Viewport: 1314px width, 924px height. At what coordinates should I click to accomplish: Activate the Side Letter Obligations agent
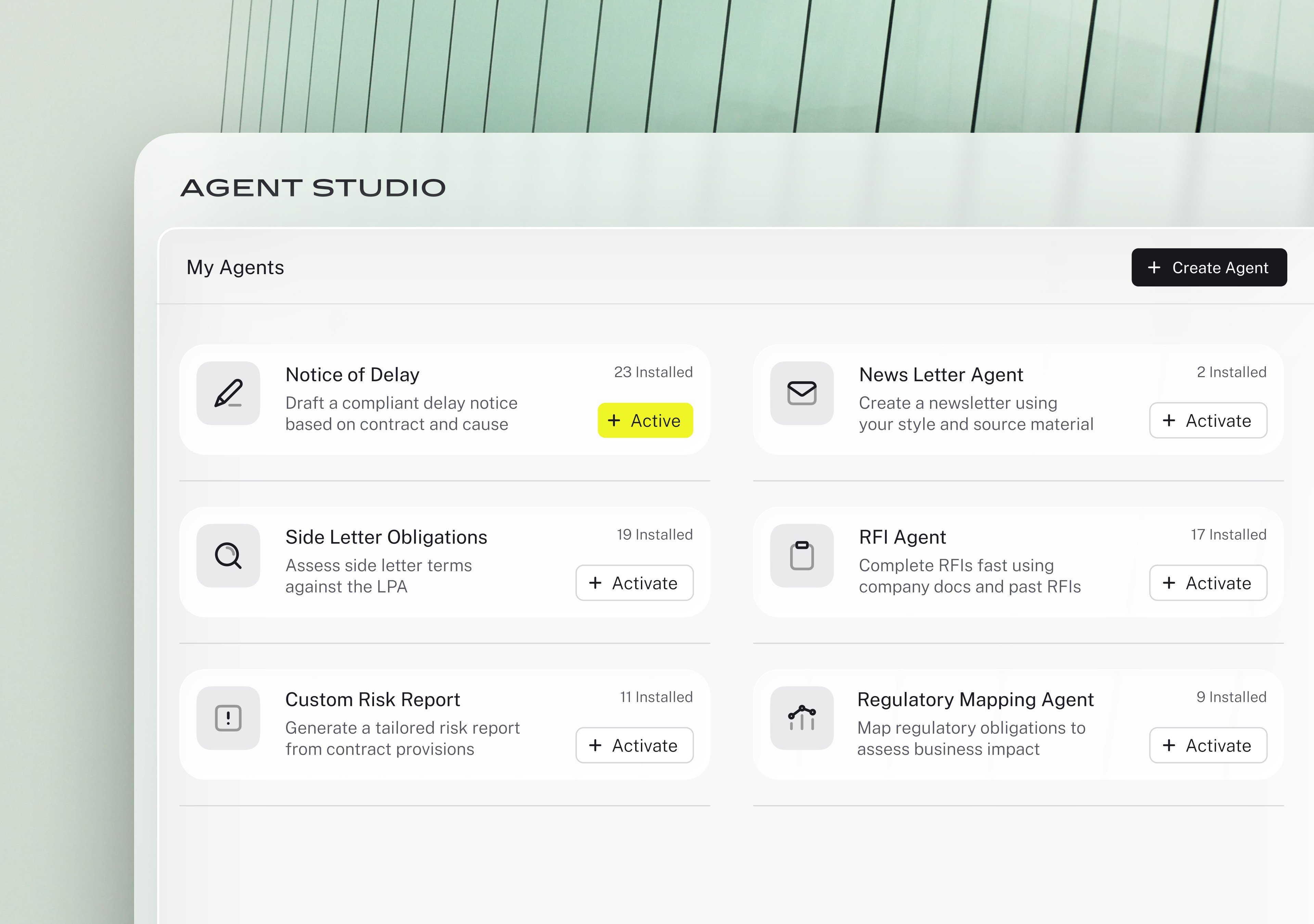point(634,583)
